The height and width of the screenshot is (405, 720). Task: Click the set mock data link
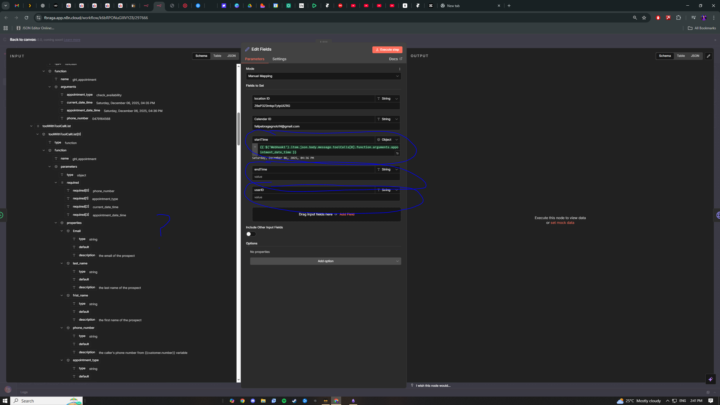[562, 223]
